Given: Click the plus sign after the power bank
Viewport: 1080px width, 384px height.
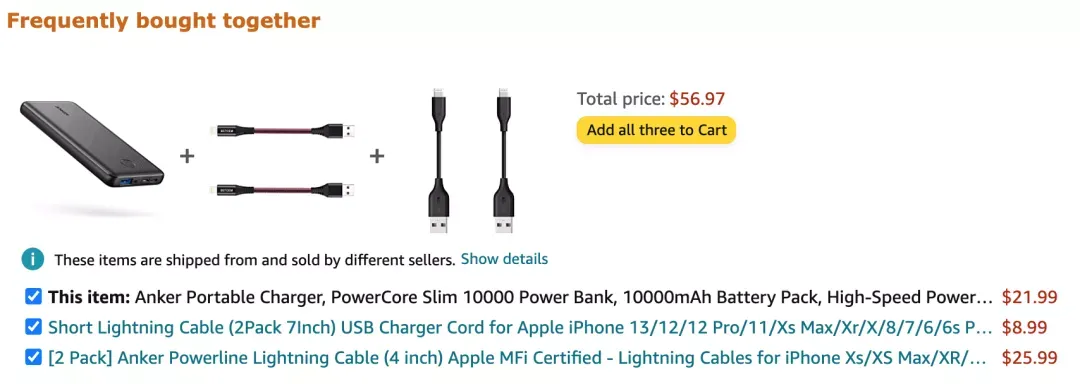Looking at the screenshot, I should click(187, 156).
